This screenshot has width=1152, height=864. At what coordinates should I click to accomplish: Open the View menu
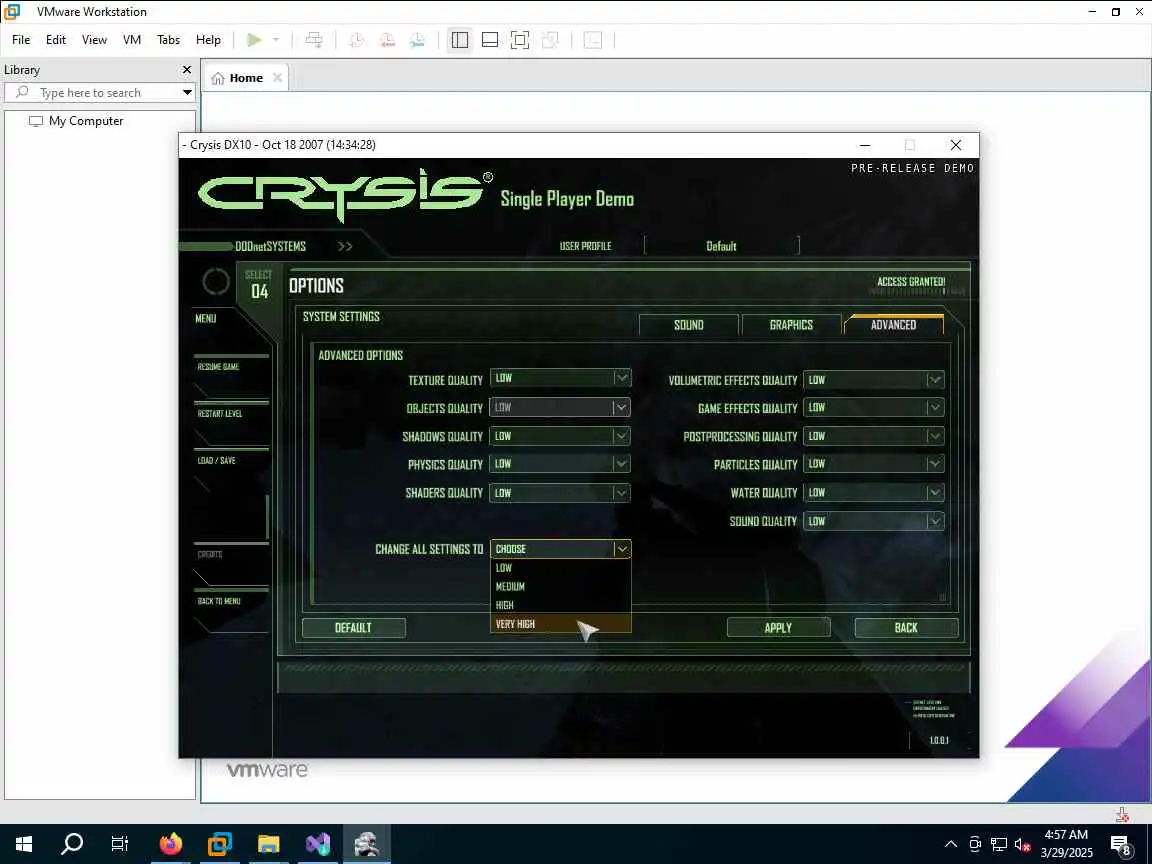coord(94,40)
